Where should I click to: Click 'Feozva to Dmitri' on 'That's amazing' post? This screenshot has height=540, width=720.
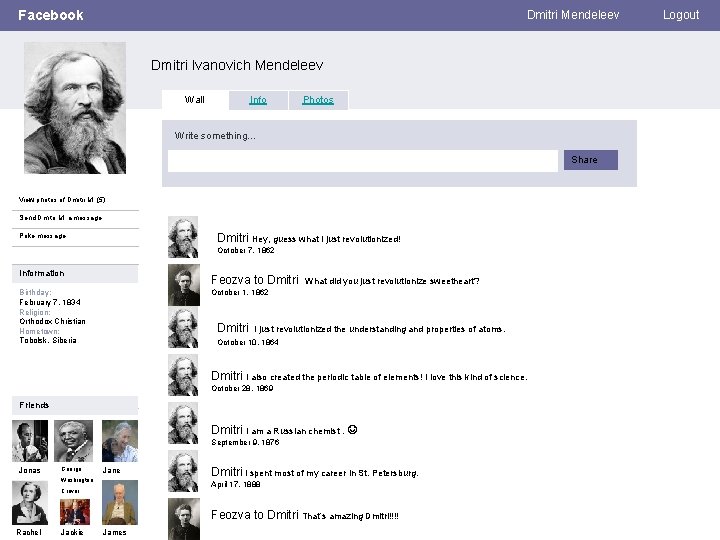255,515
